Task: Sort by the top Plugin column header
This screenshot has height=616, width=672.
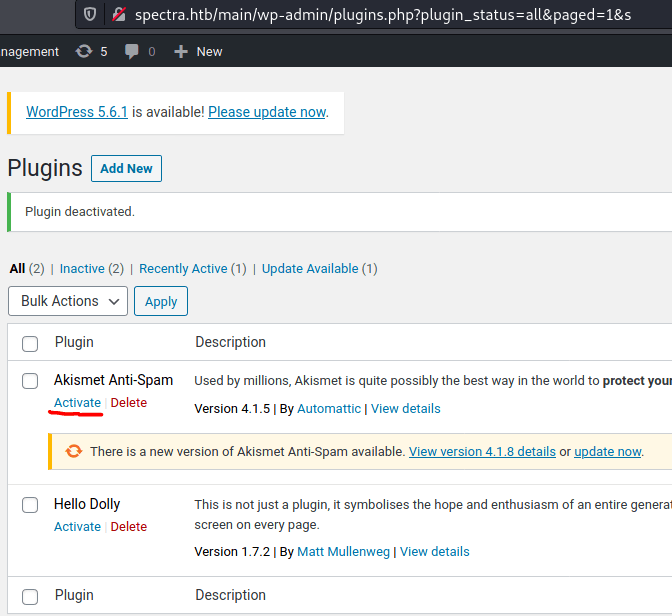Action: [74, 342]
